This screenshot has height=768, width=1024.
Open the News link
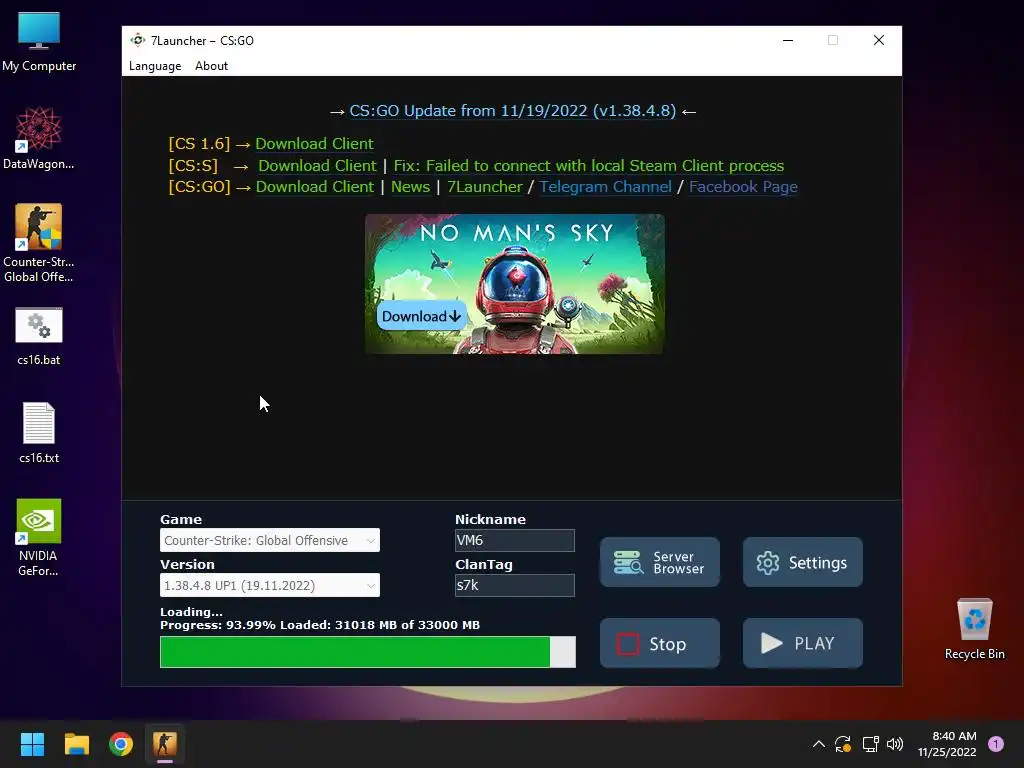pos(410,187)
